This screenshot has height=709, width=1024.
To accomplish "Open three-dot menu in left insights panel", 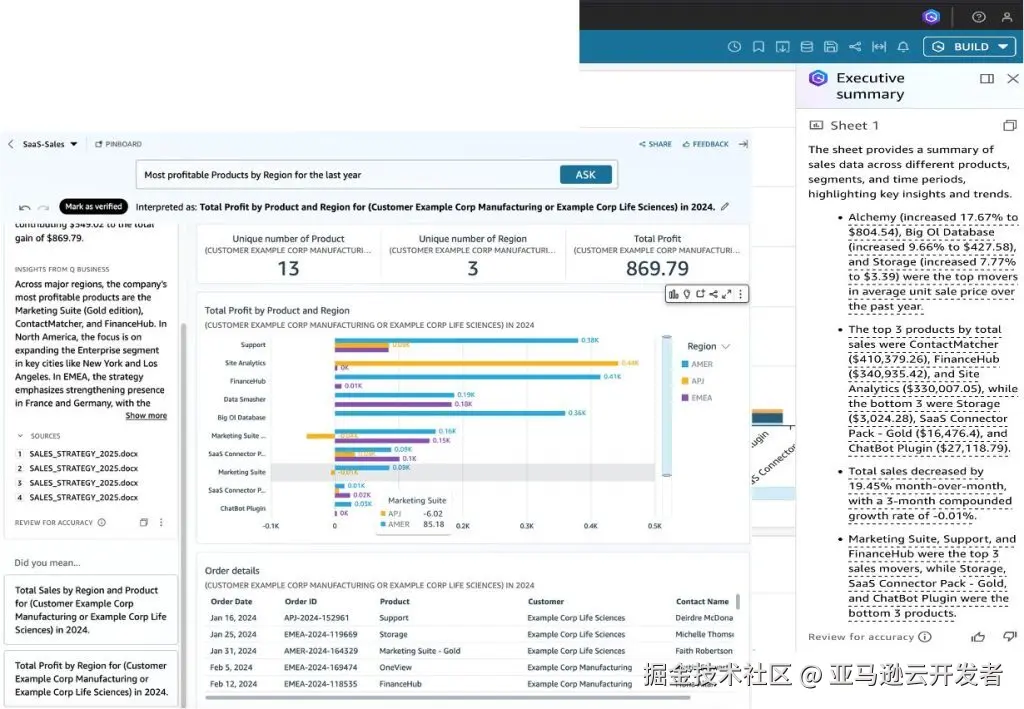I will tap(161, 522).
